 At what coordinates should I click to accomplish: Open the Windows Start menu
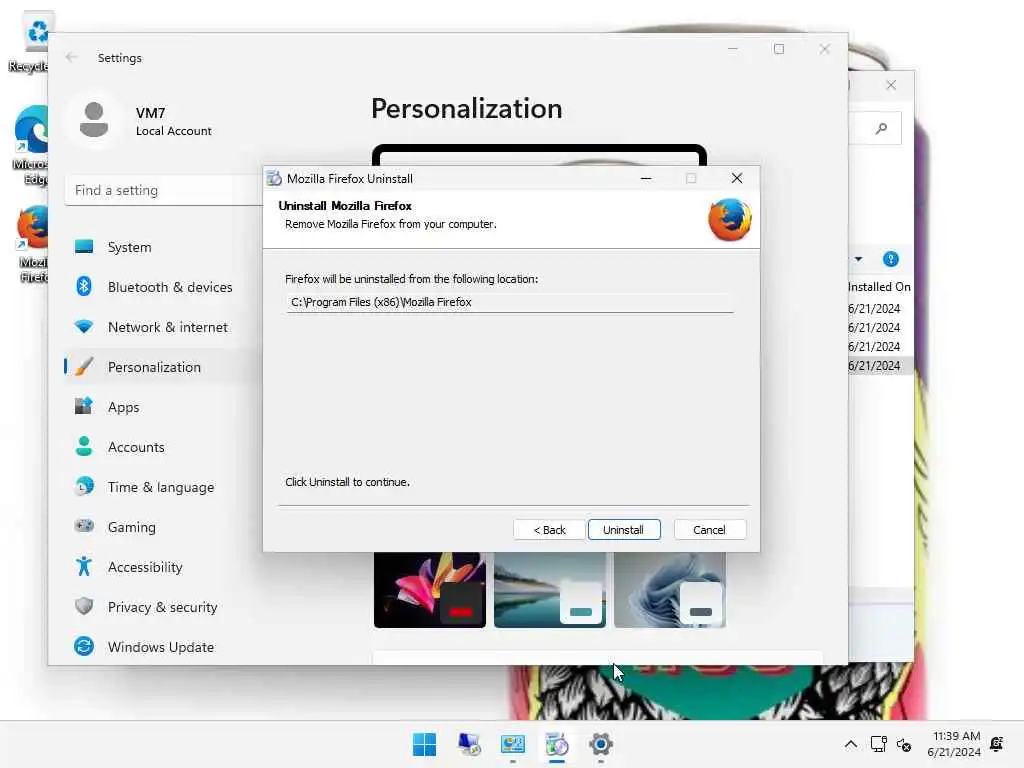point(424,744)
